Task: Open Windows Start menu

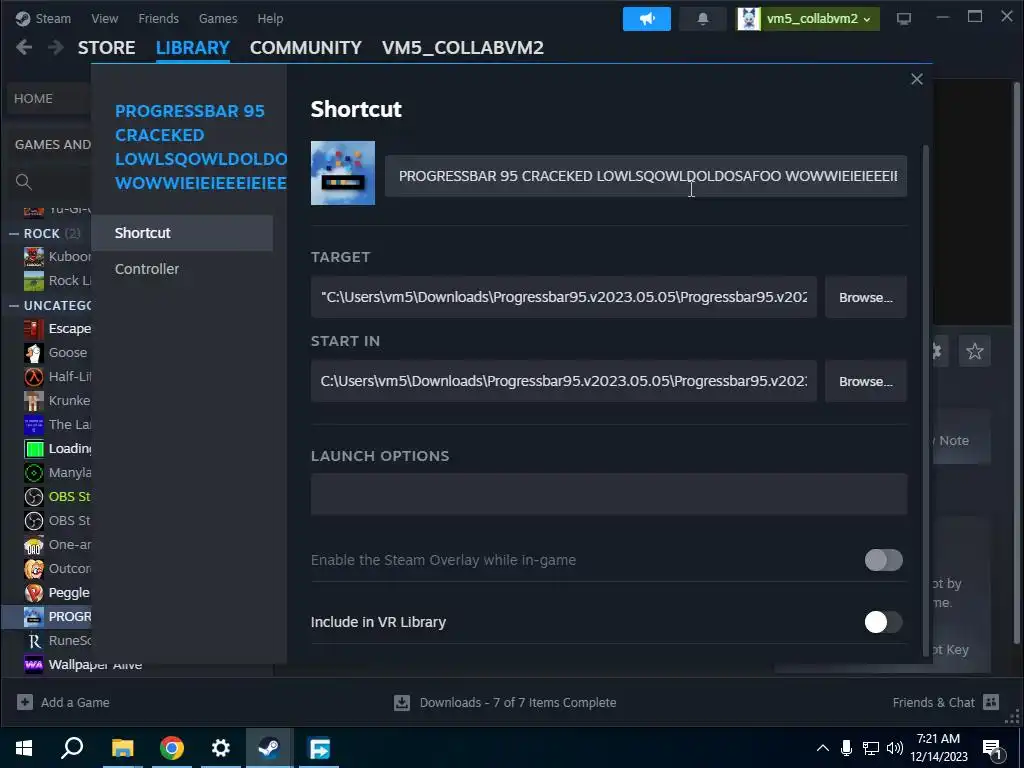Action: (x=24, y=748)
